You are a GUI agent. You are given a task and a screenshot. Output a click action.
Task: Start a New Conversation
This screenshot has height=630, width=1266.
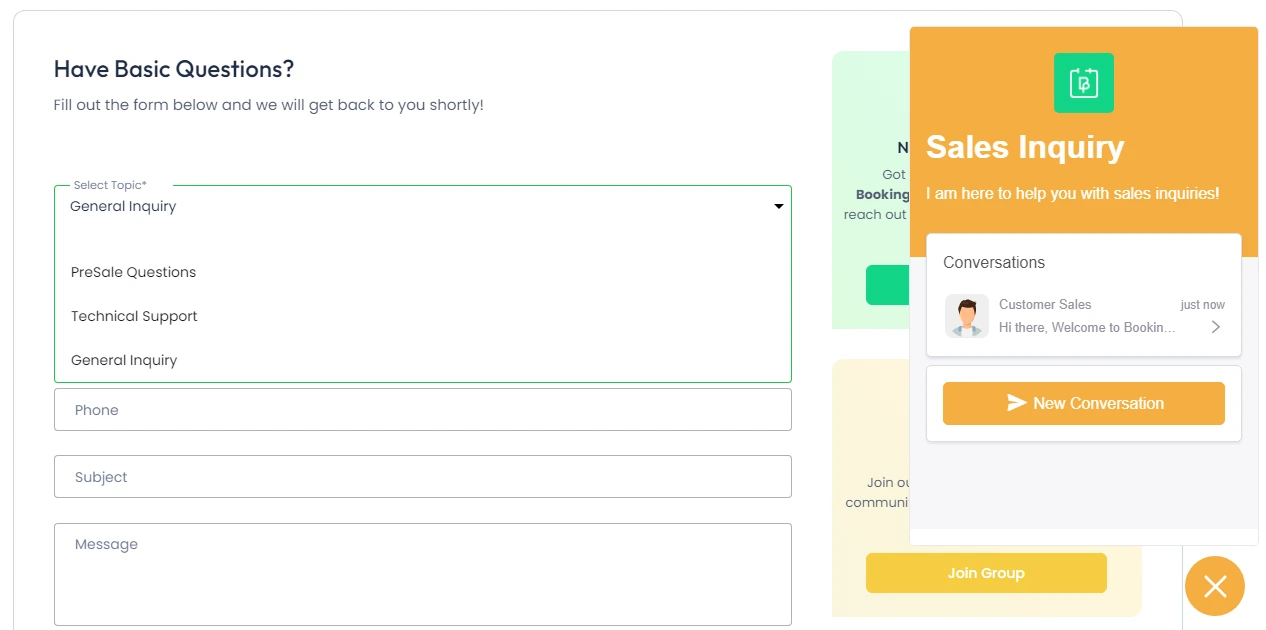pos(1083,403)
